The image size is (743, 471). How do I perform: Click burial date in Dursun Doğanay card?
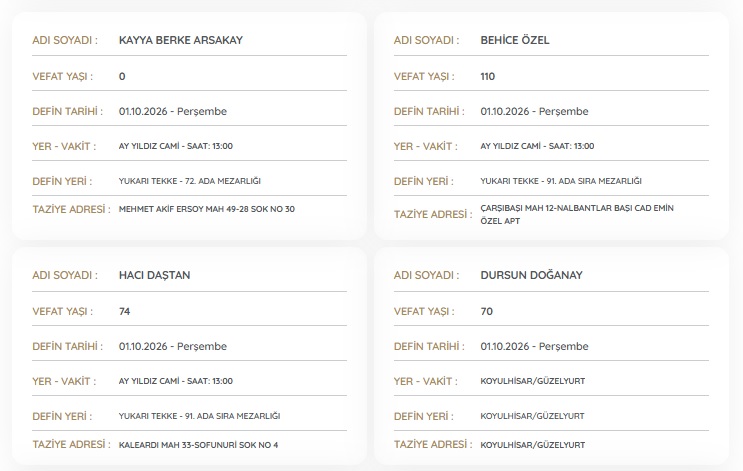534,346
